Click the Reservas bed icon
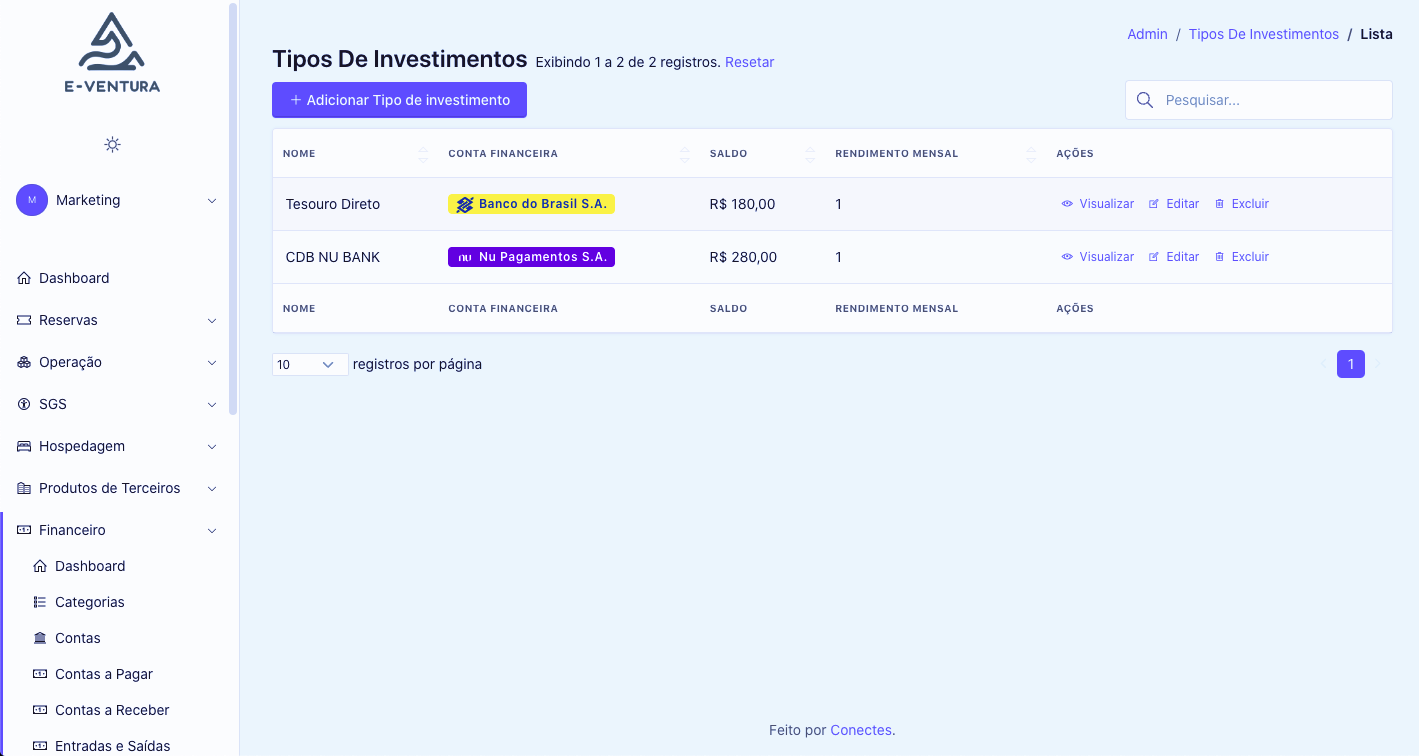This screenshot has width=1419, height=756. click(x=23, y=320)
